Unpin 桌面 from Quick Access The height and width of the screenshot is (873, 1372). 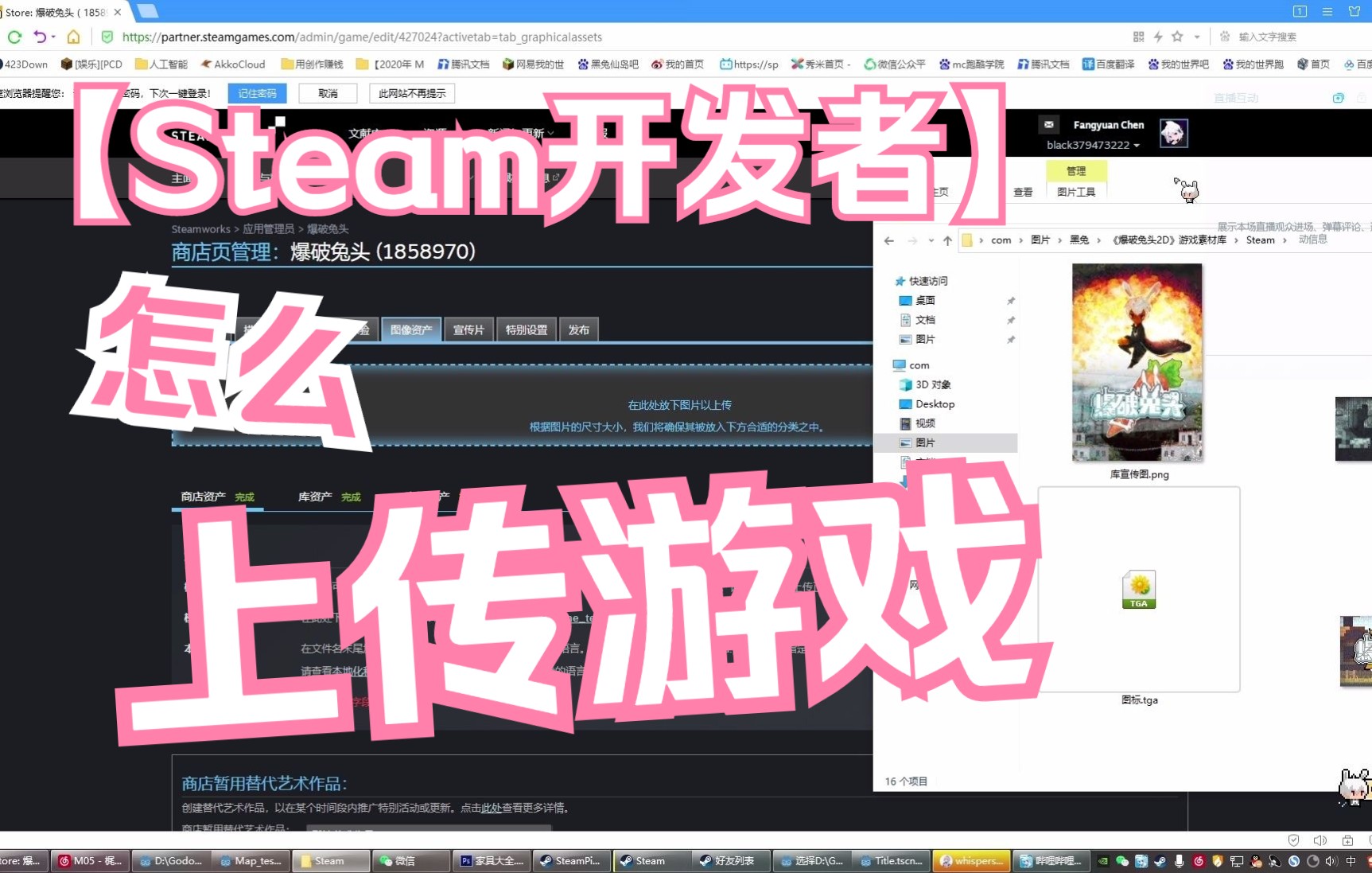click(1011, 300)
